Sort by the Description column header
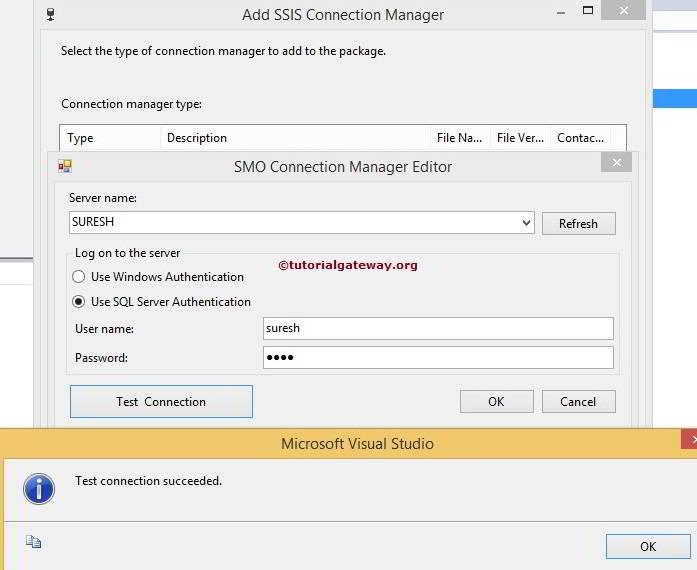The image size is (697, 570). [295, 138]
